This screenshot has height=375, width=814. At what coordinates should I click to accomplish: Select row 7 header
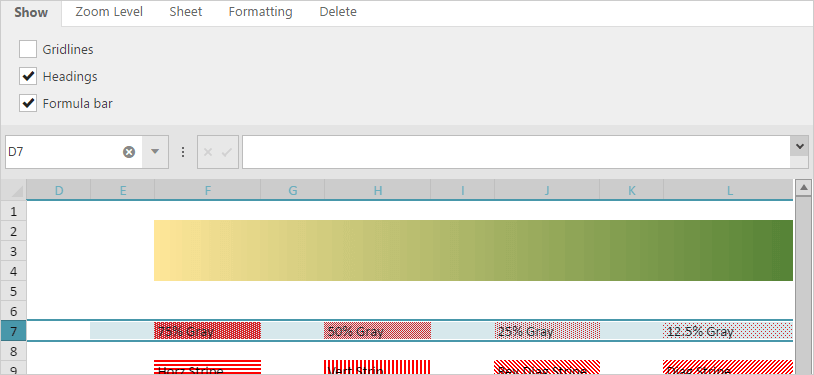pyautogui.click(x=13, y=331)
